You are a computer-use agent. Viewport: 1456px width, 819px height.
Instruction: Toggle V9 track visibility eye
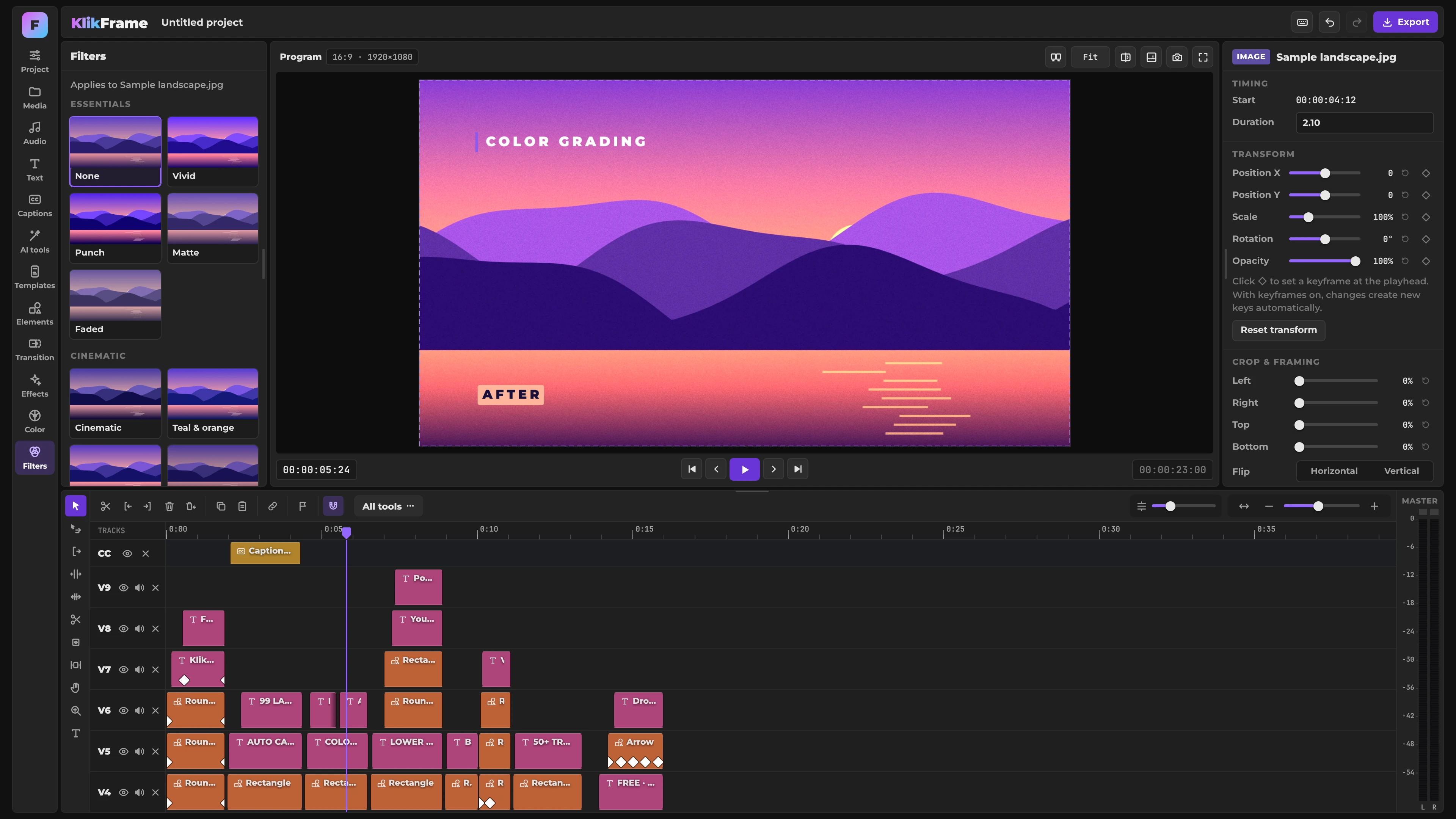(123, 588)
